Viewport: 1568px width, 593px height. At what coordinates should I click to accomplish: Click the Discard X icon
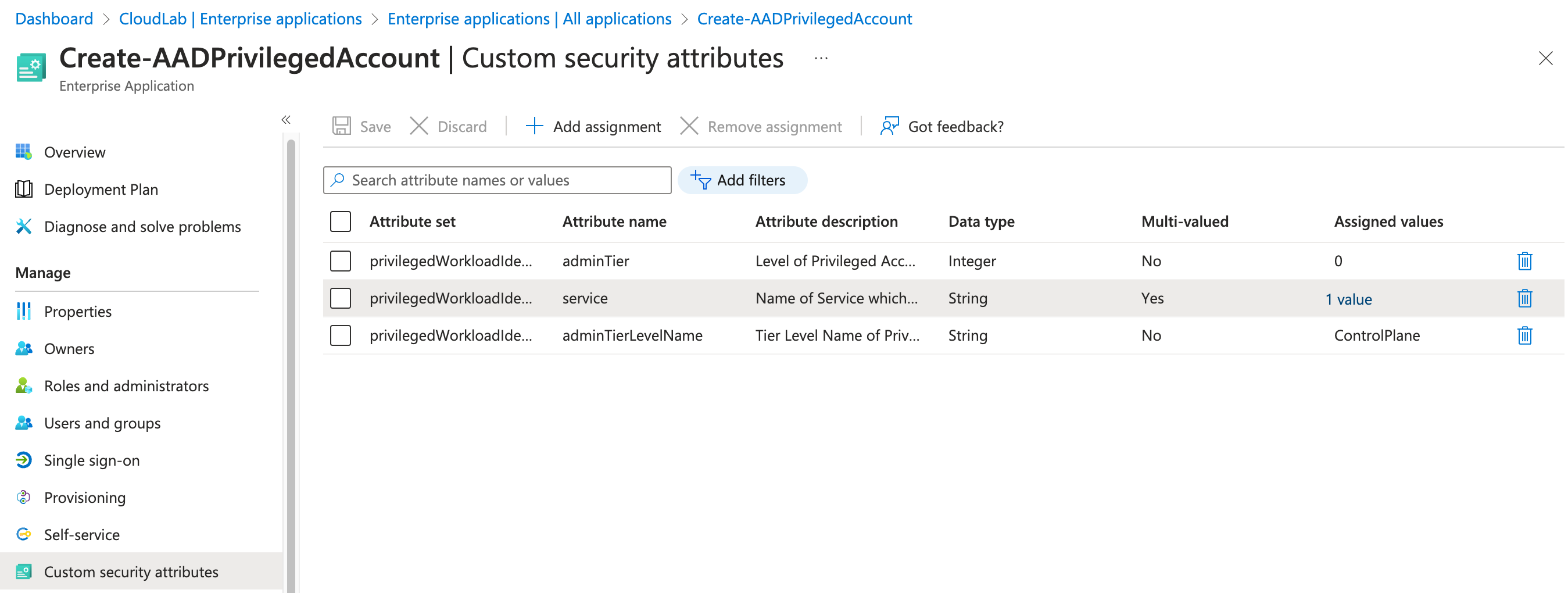[x=419, y=126]
